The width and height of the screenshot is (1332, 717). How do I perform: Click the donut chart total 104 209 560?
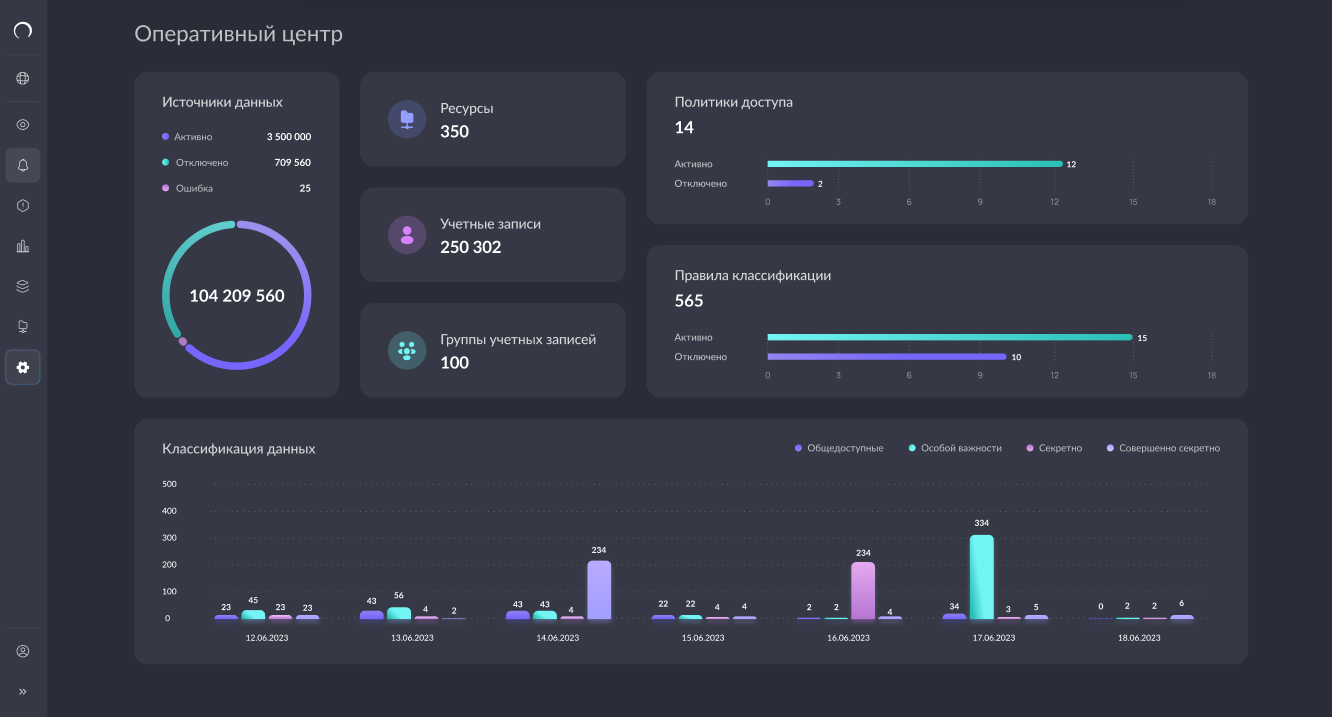click(237, 296)
